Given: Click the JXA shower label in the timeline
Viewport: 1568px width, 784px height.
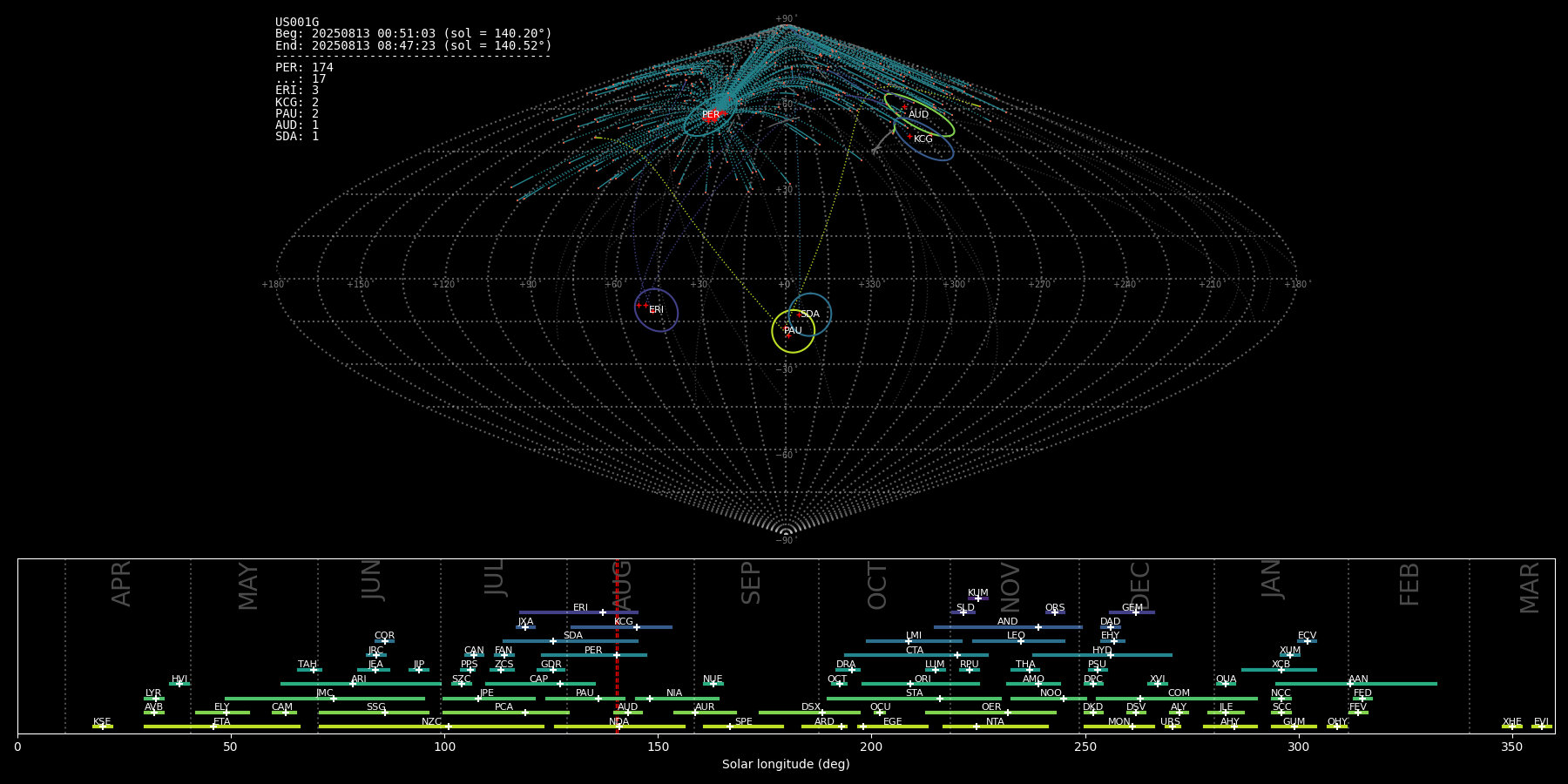Looking at the screenshot, I should pos(525,622).
